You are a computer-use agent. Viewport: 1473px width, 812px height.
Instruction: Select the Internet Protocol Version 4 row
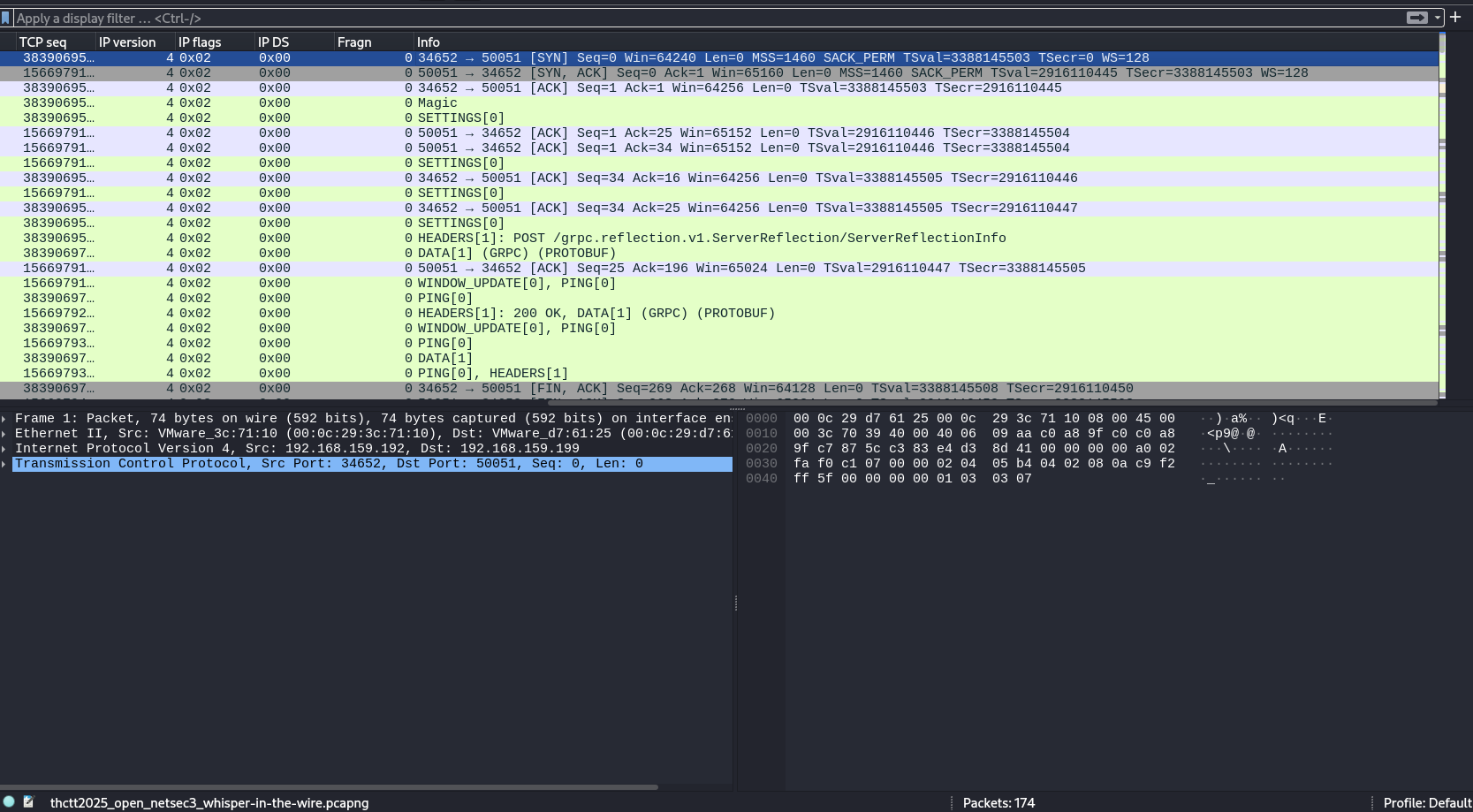point(372,449)
